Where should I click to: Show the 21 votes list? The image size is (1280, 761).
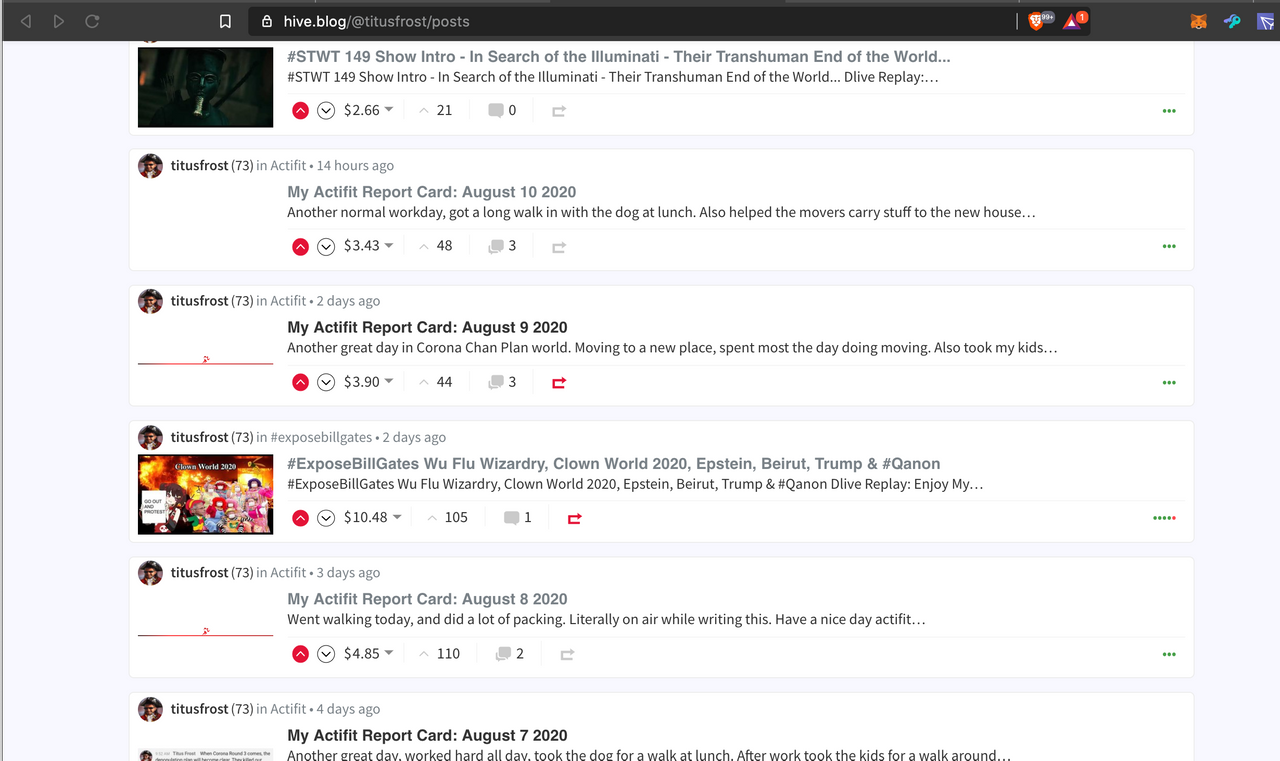(x=436, y=111)
